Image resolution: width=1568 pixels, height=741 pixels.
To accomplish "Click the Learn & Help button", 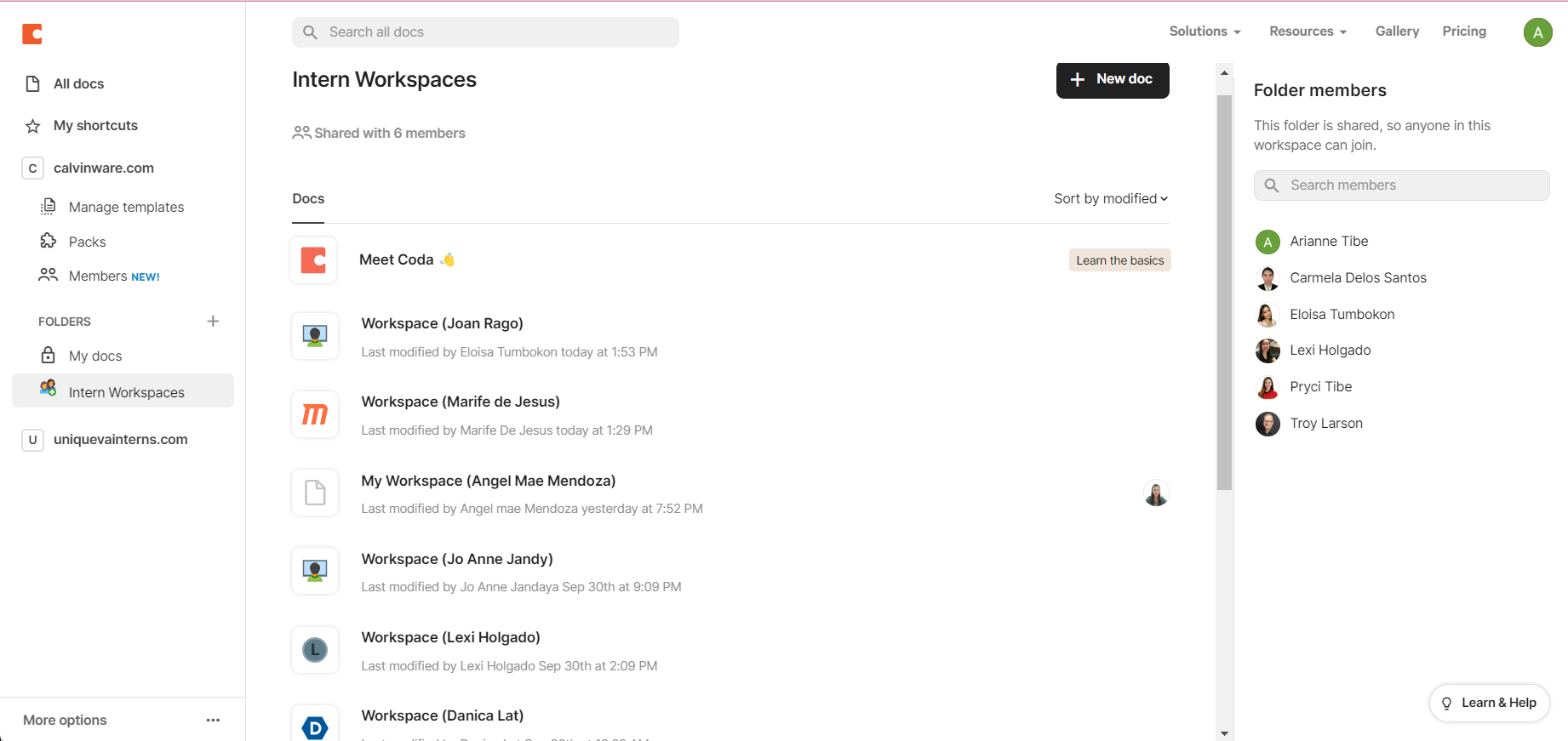I will coord(1490,704).
